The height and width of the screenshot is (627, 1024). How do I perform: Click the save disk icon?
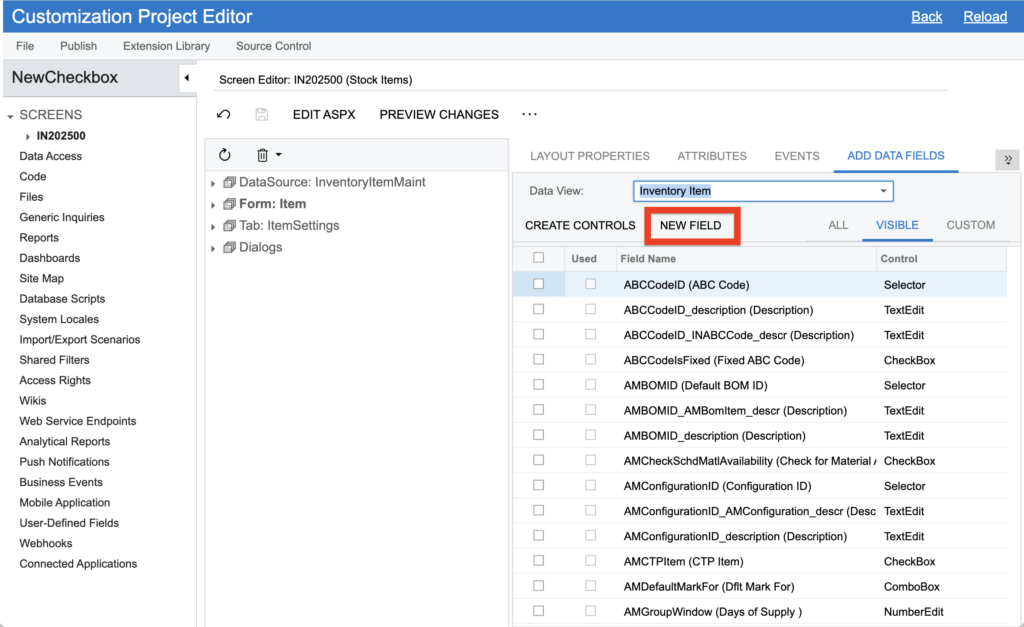(261, 115)
